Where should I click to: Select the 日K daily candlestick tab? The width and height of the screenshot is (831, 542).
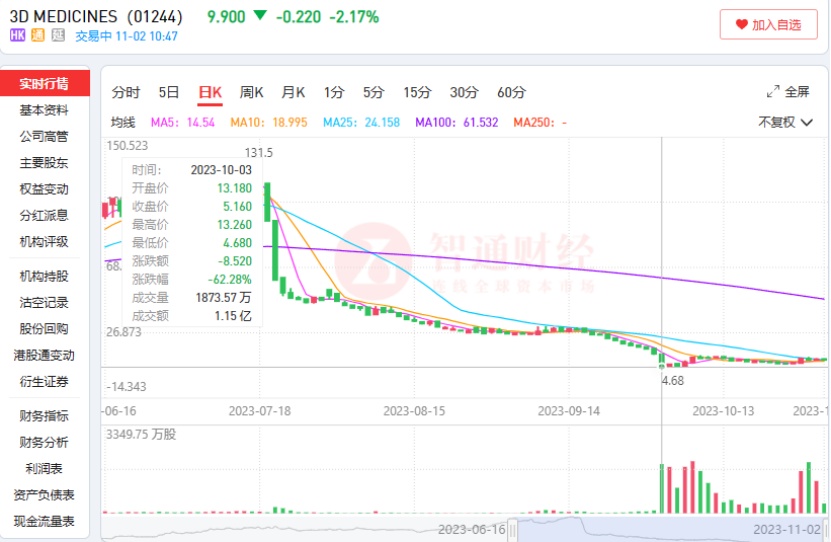(x=210, y=92)
